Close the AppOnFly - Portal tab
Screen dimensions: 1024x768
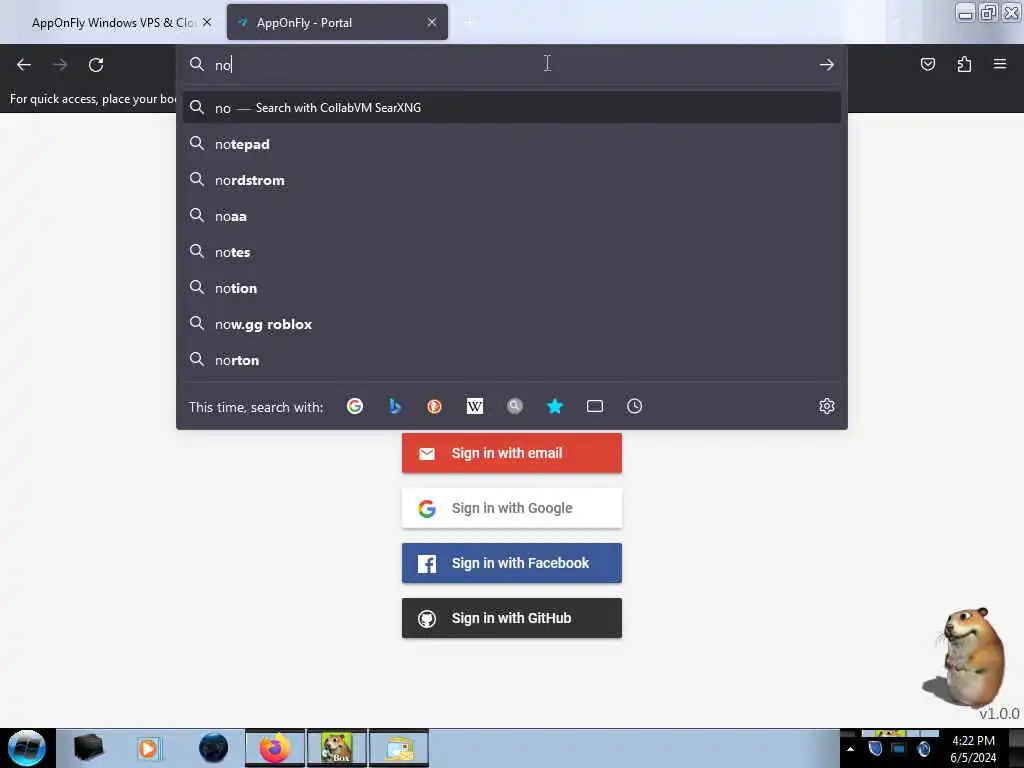pyautogui.click(x=432, y=22)
